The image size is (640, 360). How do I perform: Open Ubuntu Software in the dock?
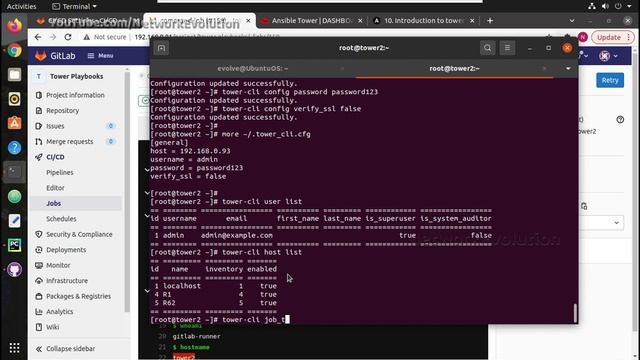point(14,123)
